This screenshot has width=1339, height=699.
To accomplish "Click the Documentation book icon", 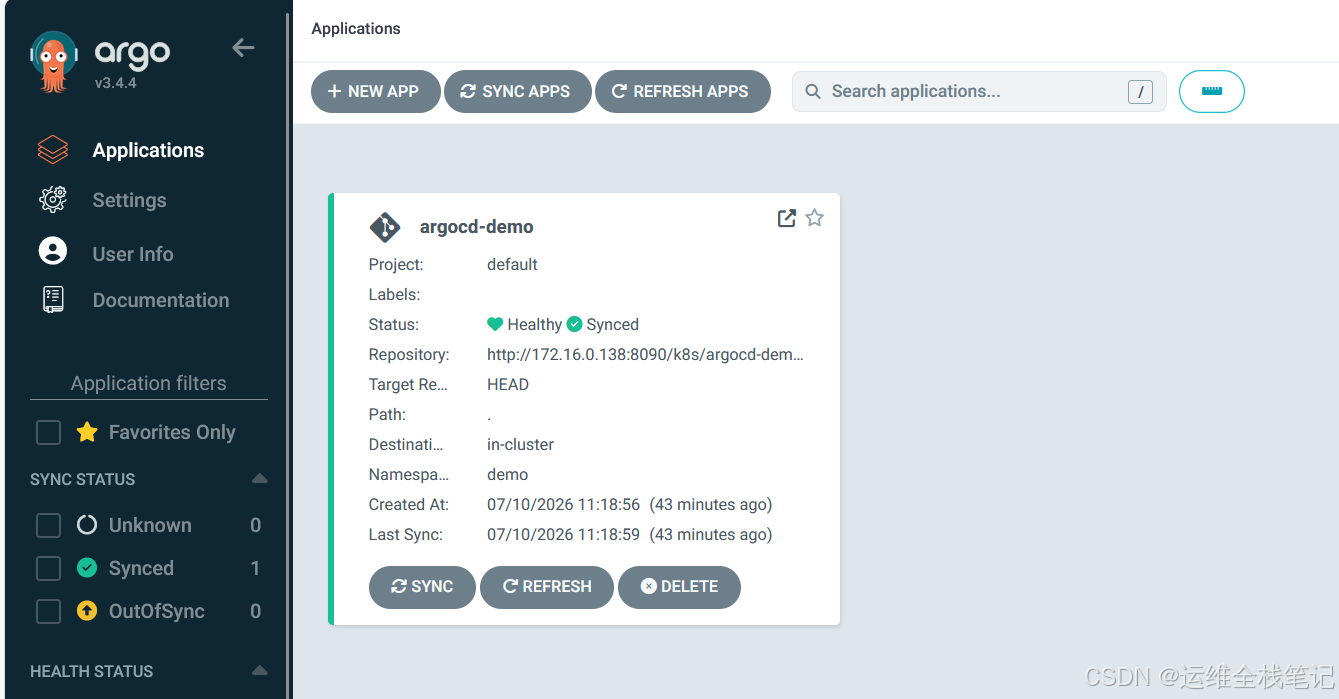I will click(53, 300).
